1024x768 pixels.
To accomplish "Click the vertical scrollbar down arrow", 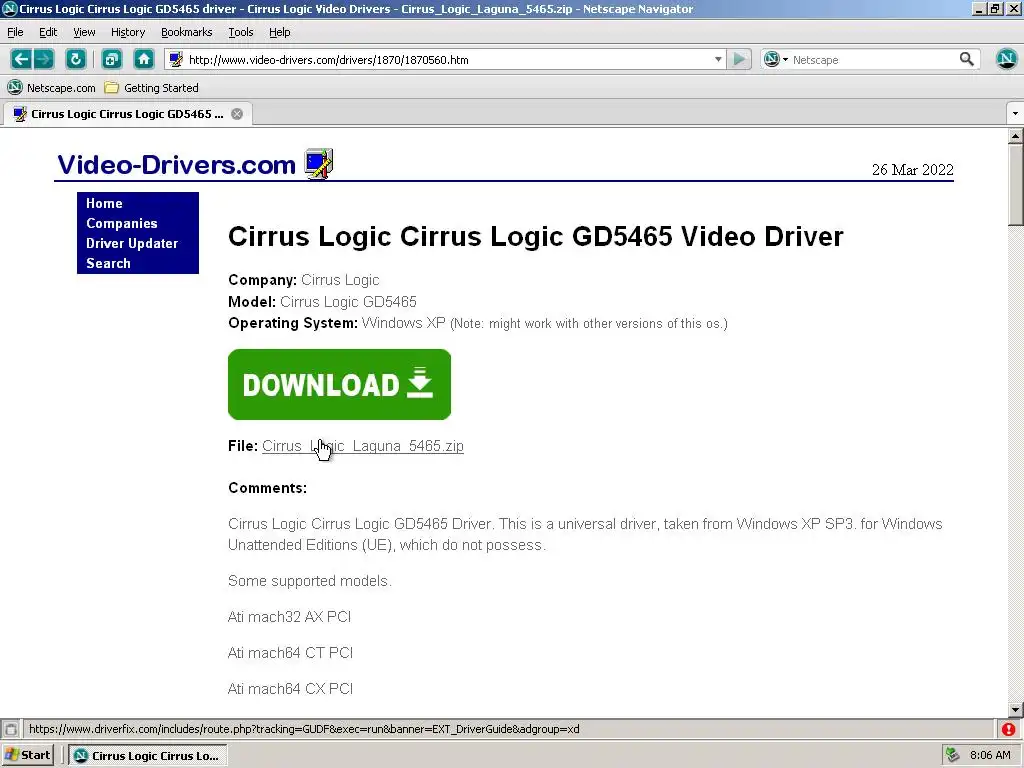I will click(1015, 709).
